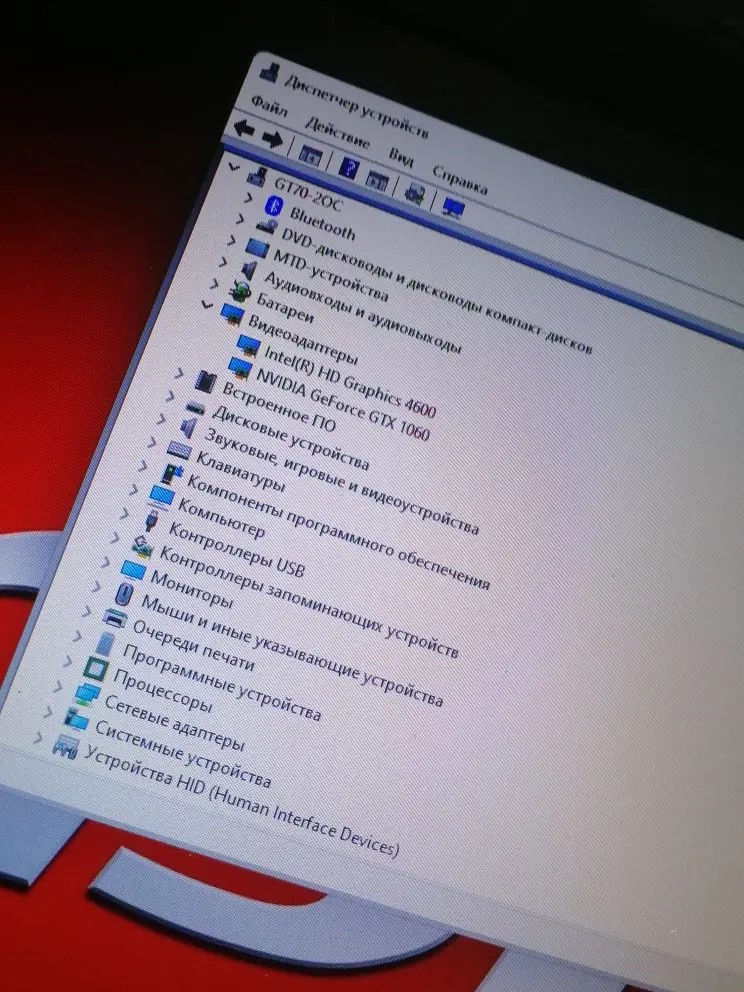This screenshot has height=992, width=744.
Task: Click the adapter icon beside Intel(R) HD Graphics 4600
Action: click(247, 345)
